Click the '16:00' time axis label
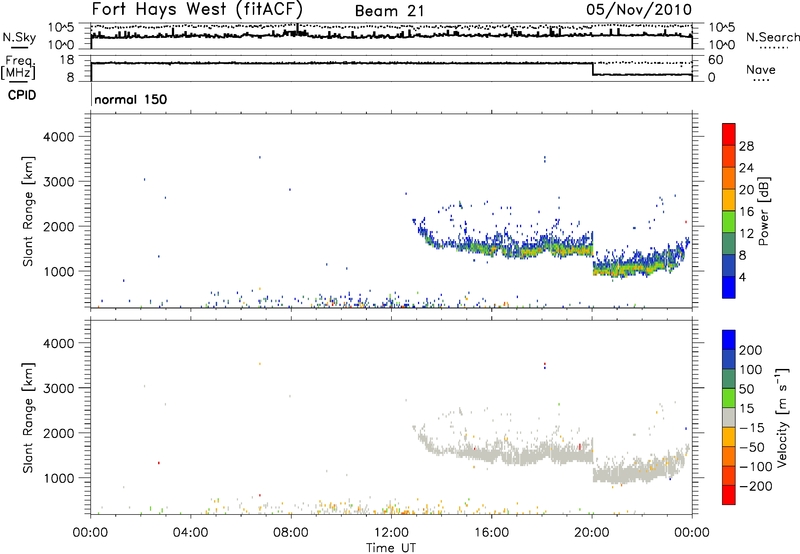The height and width of the screenshot is (554, 800). (491, 533)
